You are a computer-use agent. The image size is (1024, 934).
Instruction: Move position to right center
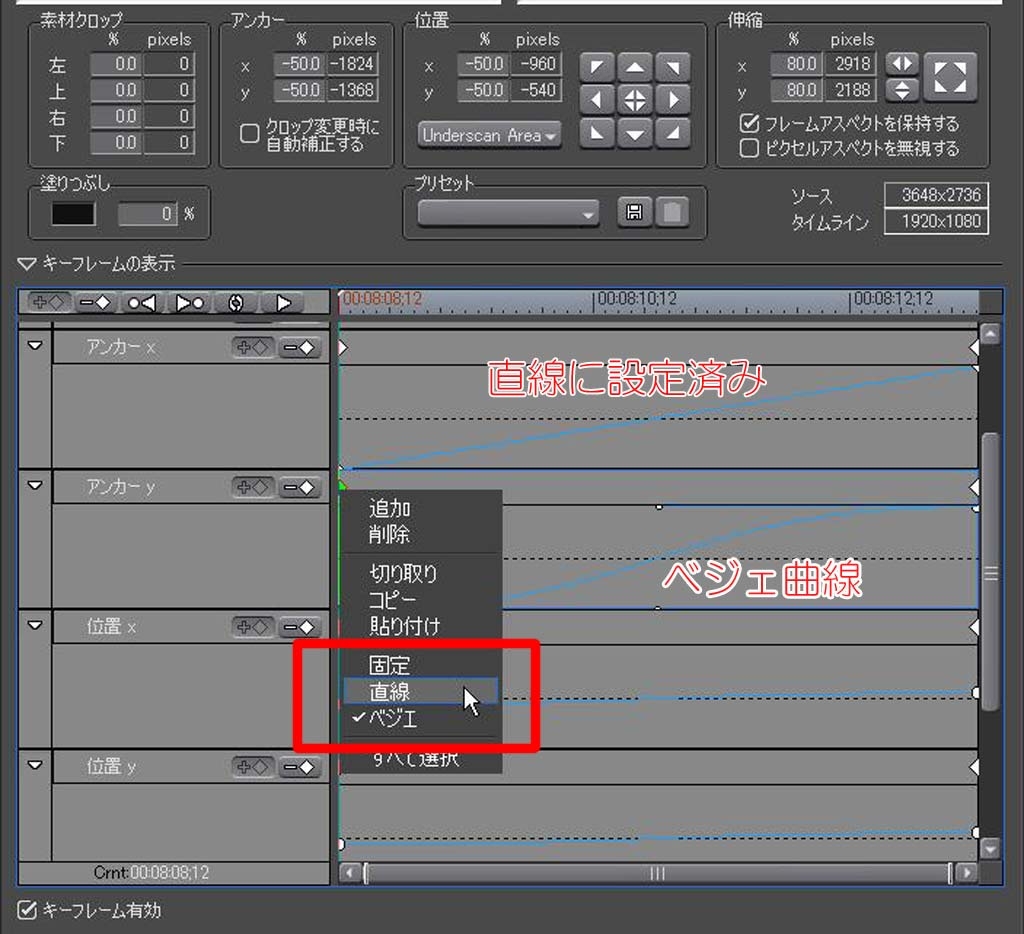click(673, 100)
